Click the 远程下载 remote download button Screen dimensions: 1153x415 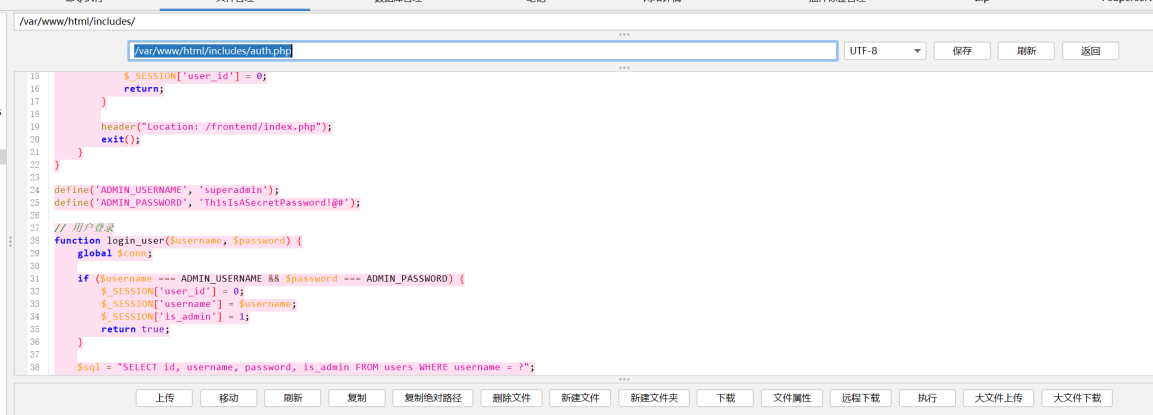point(860,398)
